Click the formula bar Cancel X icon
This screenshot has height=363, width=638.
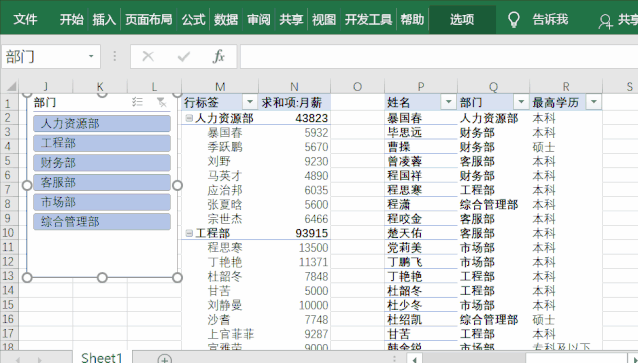pyautogui.click(x=148, y=57)
